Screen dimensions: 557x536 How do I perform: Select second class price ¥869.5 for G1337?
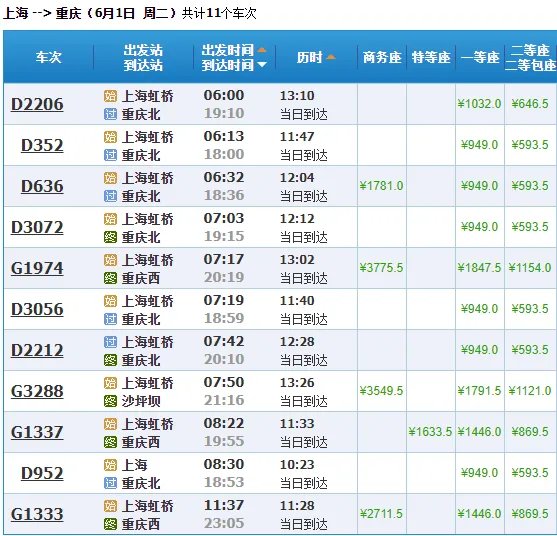point(530,432)
